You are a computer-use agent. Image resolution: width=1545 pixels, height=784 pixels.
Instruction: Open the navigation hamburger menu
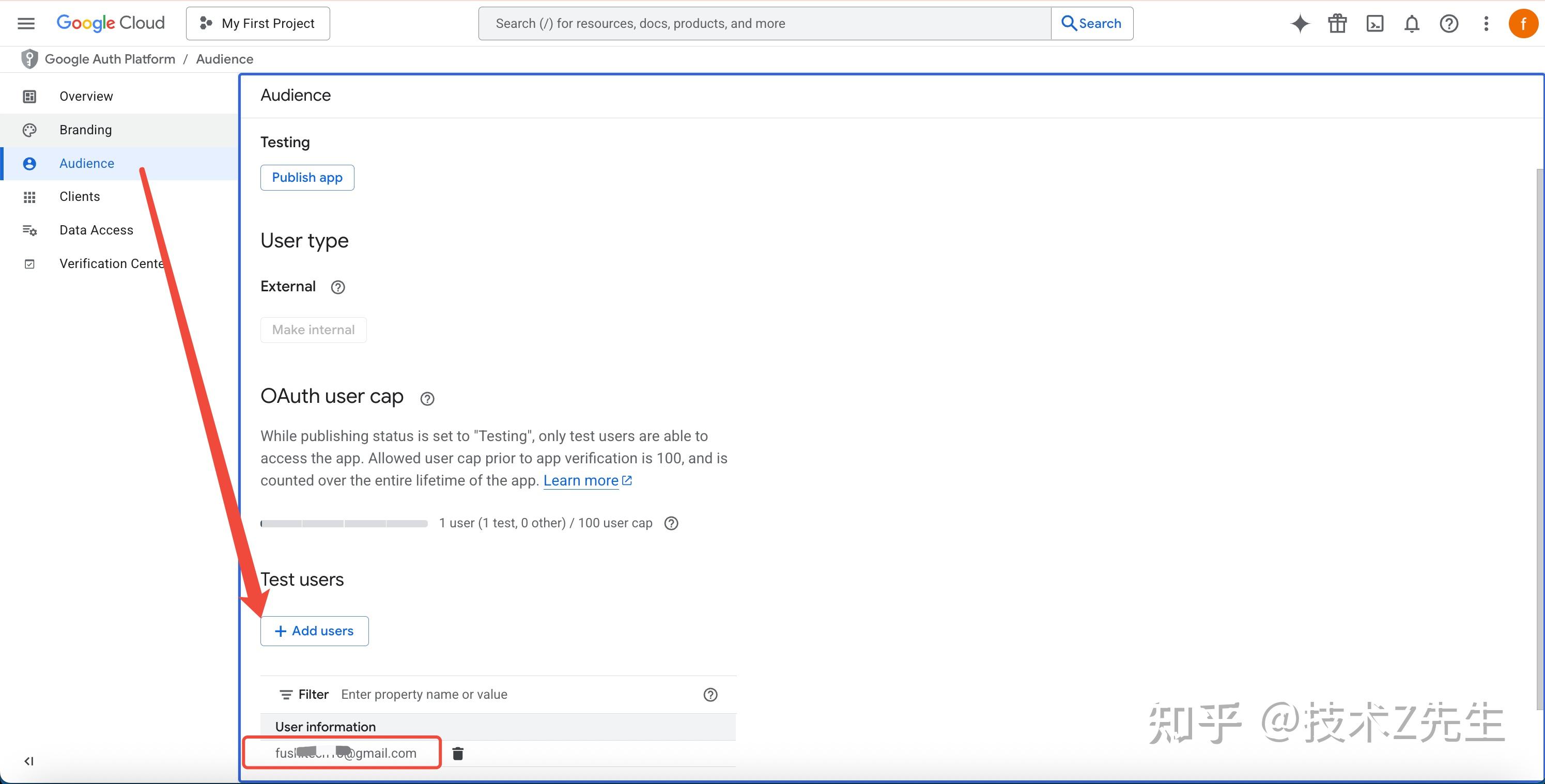(x=26, y=23)
